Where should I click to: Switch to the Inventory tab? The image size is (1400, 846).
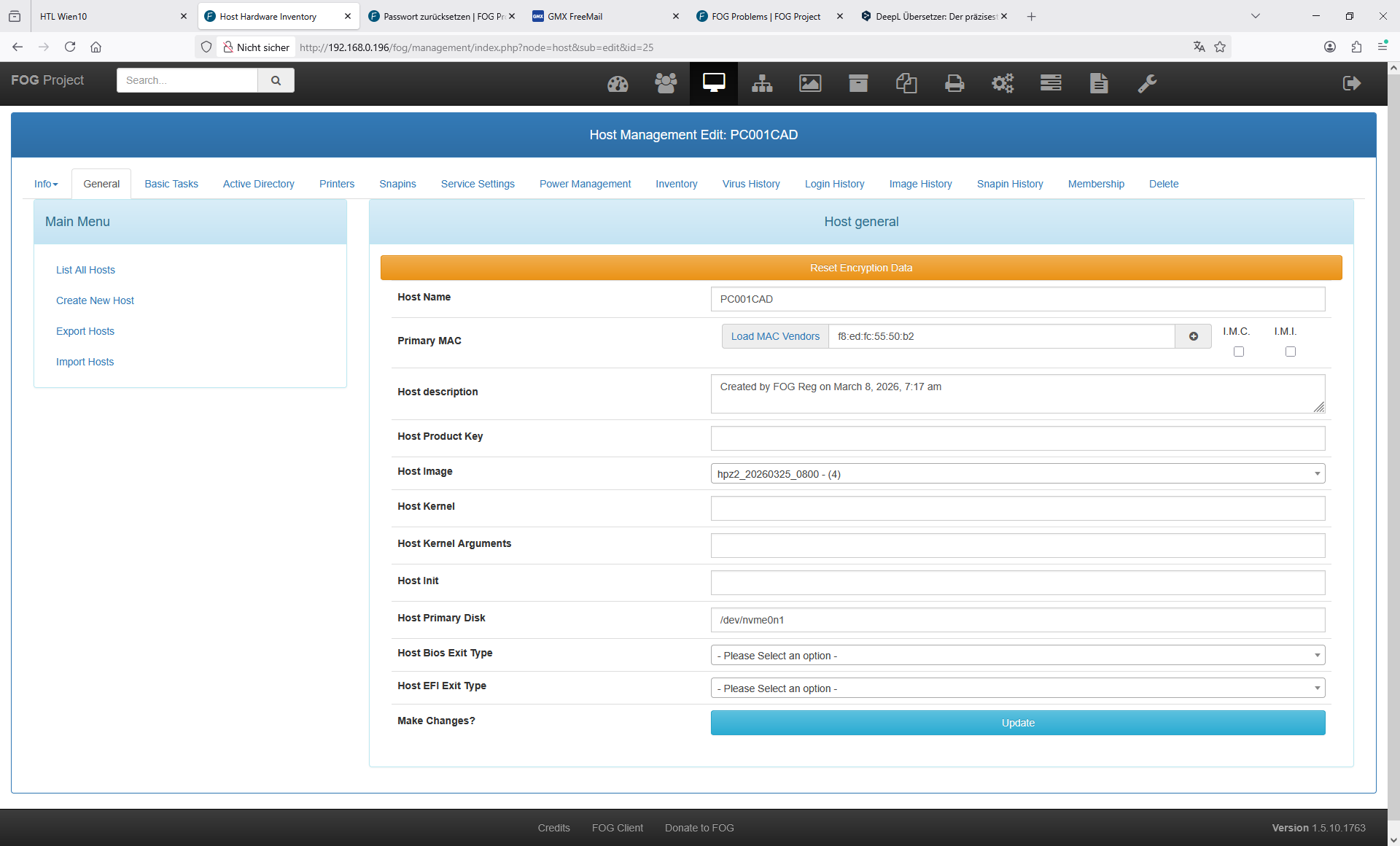[676, 184]
